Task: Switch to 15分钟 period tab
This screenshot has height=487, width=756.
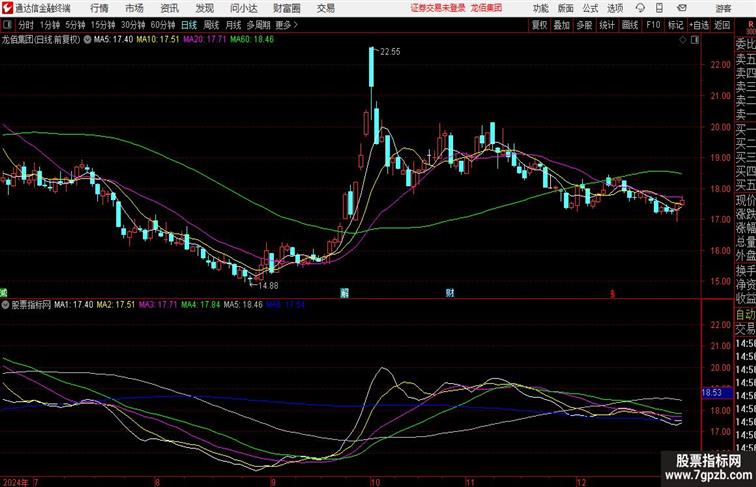Action: coord(103,25)
